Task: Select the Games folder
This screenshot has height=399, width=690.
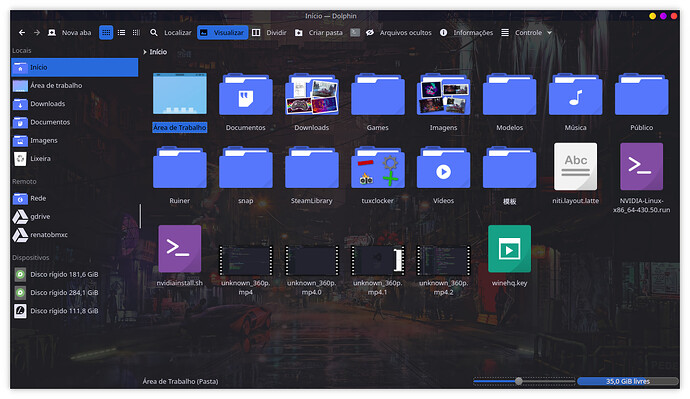Action: pos(378,94)
